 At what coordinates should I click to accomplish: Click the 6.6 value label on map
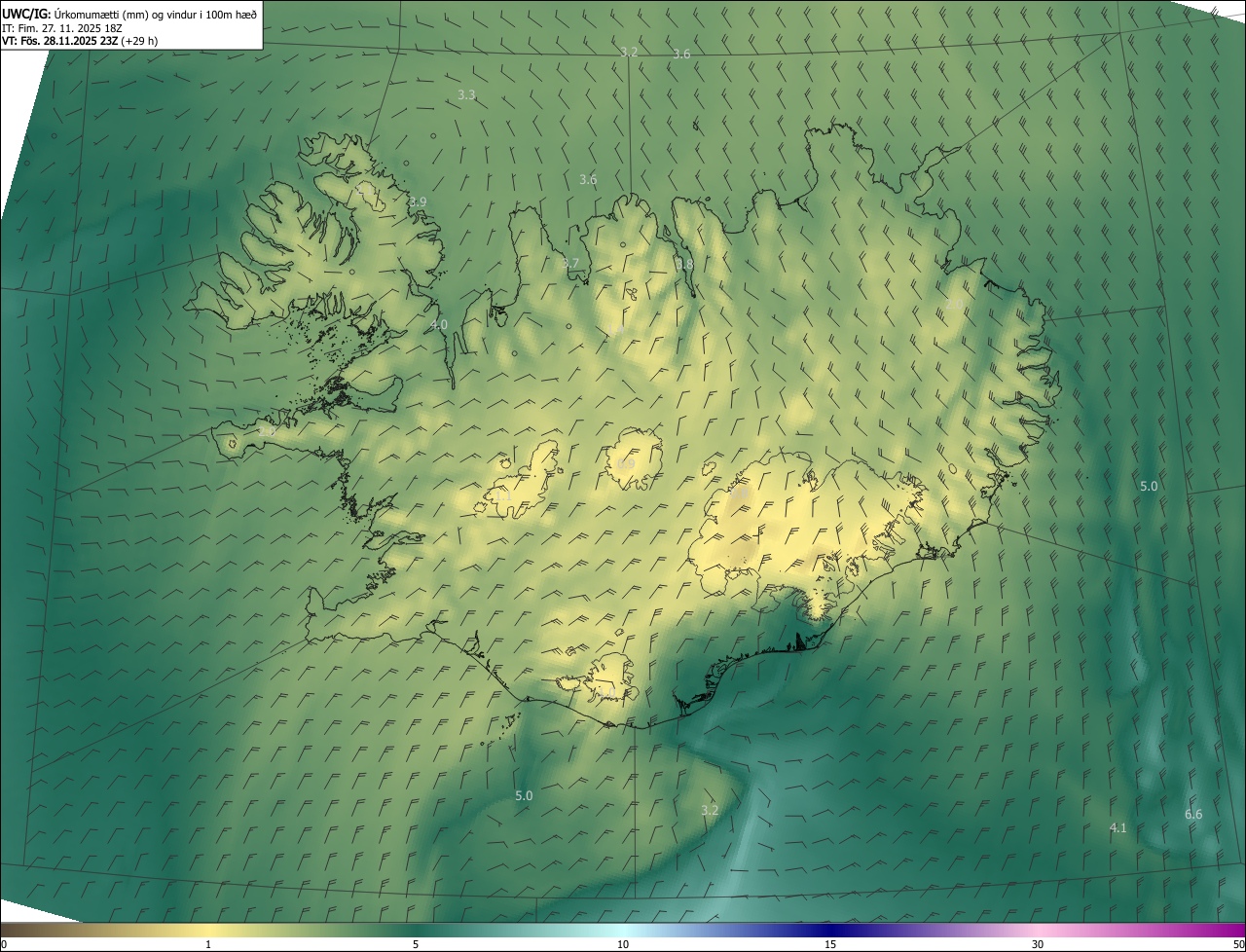pyautogui.click(x=1193, y=814)
